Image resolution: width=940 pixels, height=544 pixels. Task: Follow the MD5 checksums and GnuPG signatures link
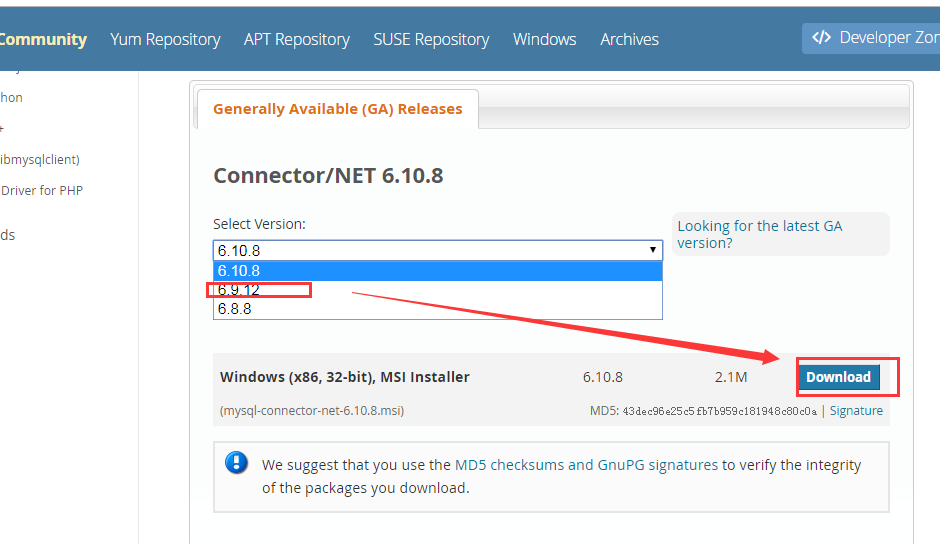click(x=586, y=465)
